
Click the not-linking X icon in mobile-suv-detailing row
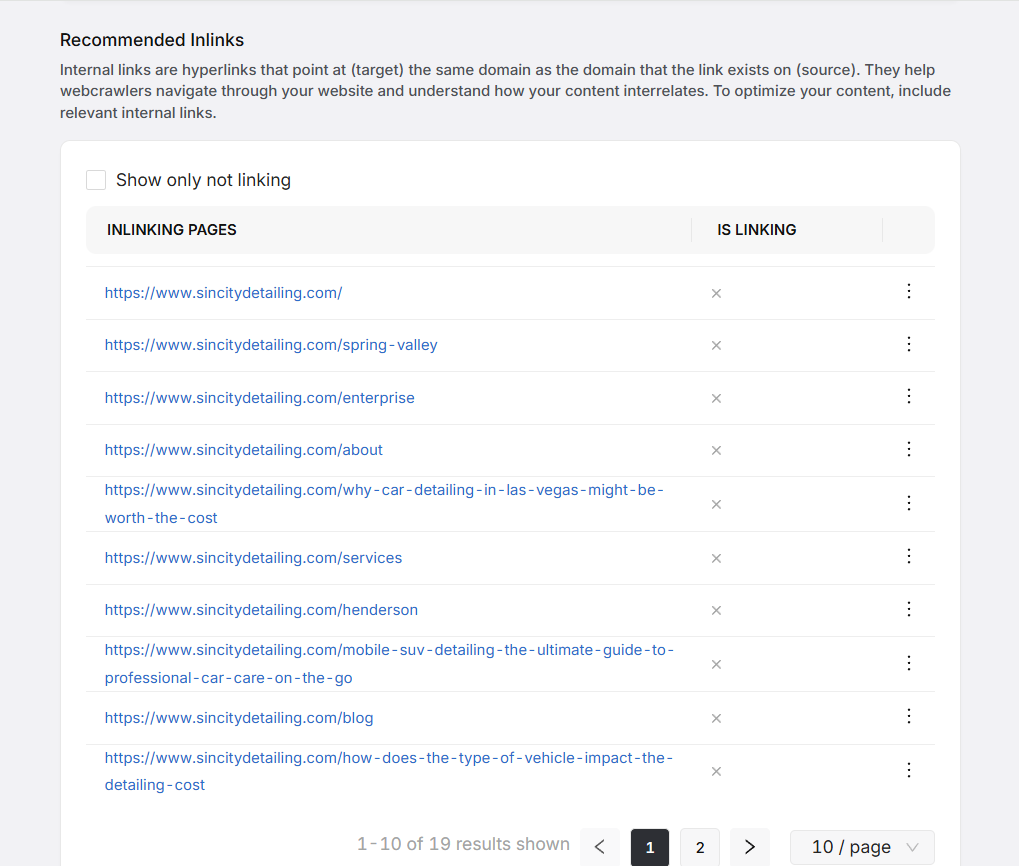click(716, 664)
